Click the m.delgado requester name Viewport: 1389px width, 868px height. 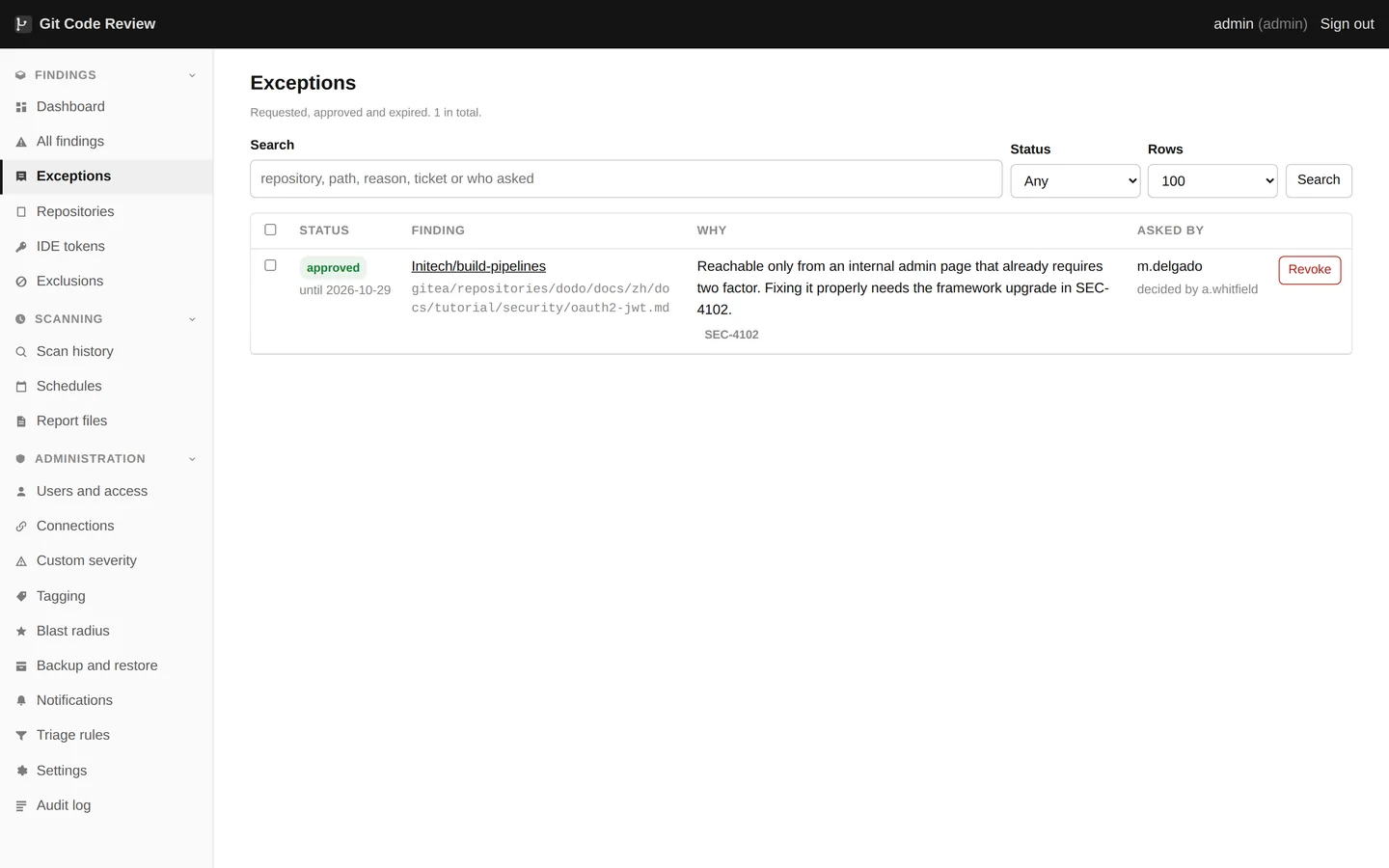[x=1169, y=266]
